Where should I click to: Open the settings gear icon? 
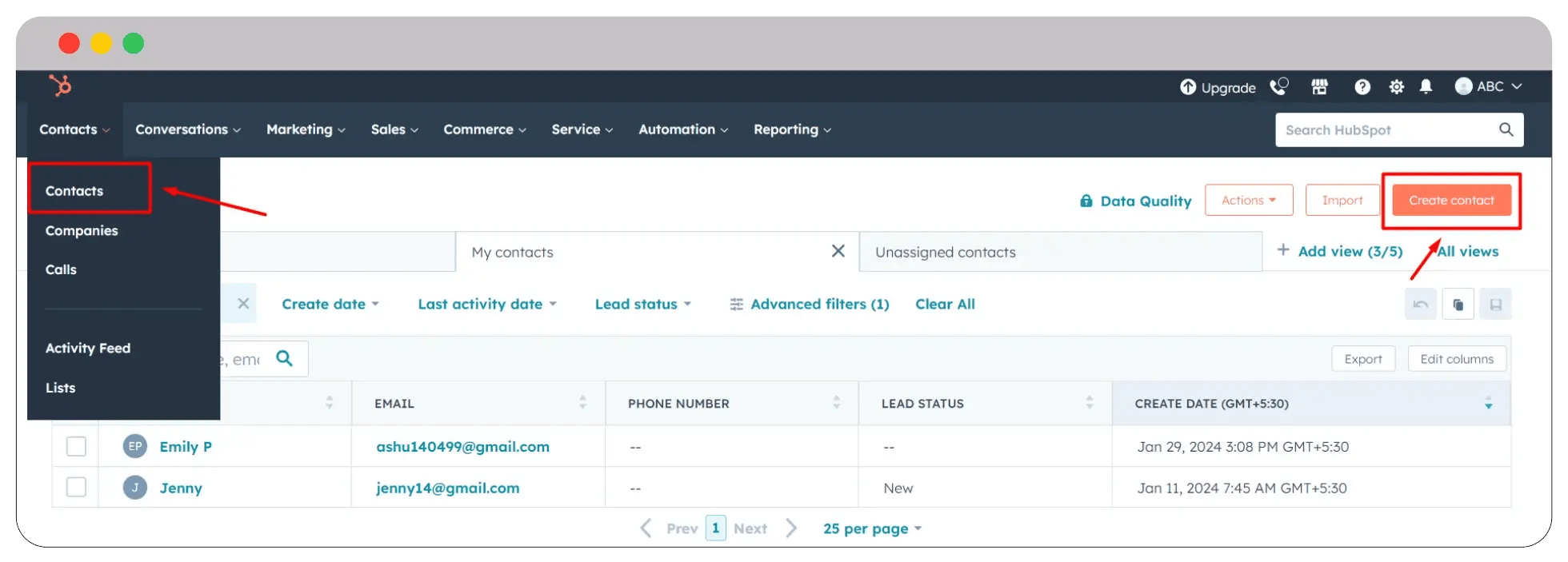click(1397, 86)
